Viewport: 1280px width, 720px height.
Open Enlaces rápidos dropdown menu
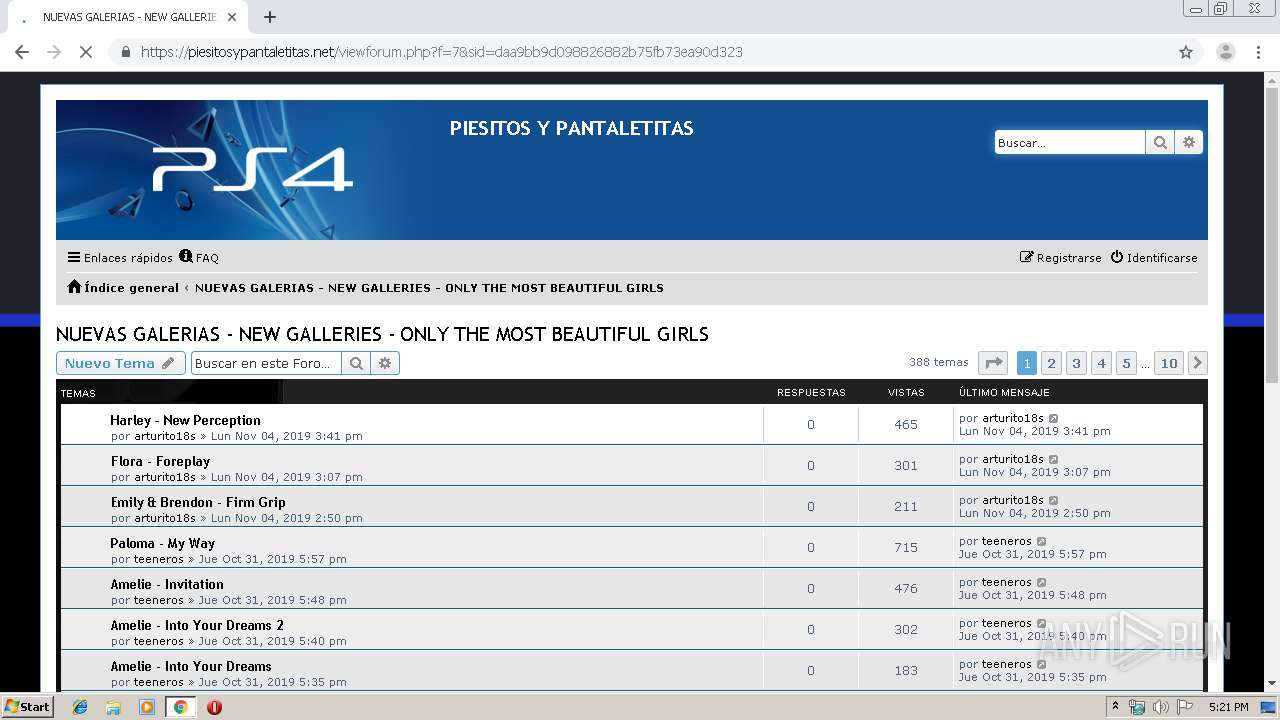click(120, 258)
